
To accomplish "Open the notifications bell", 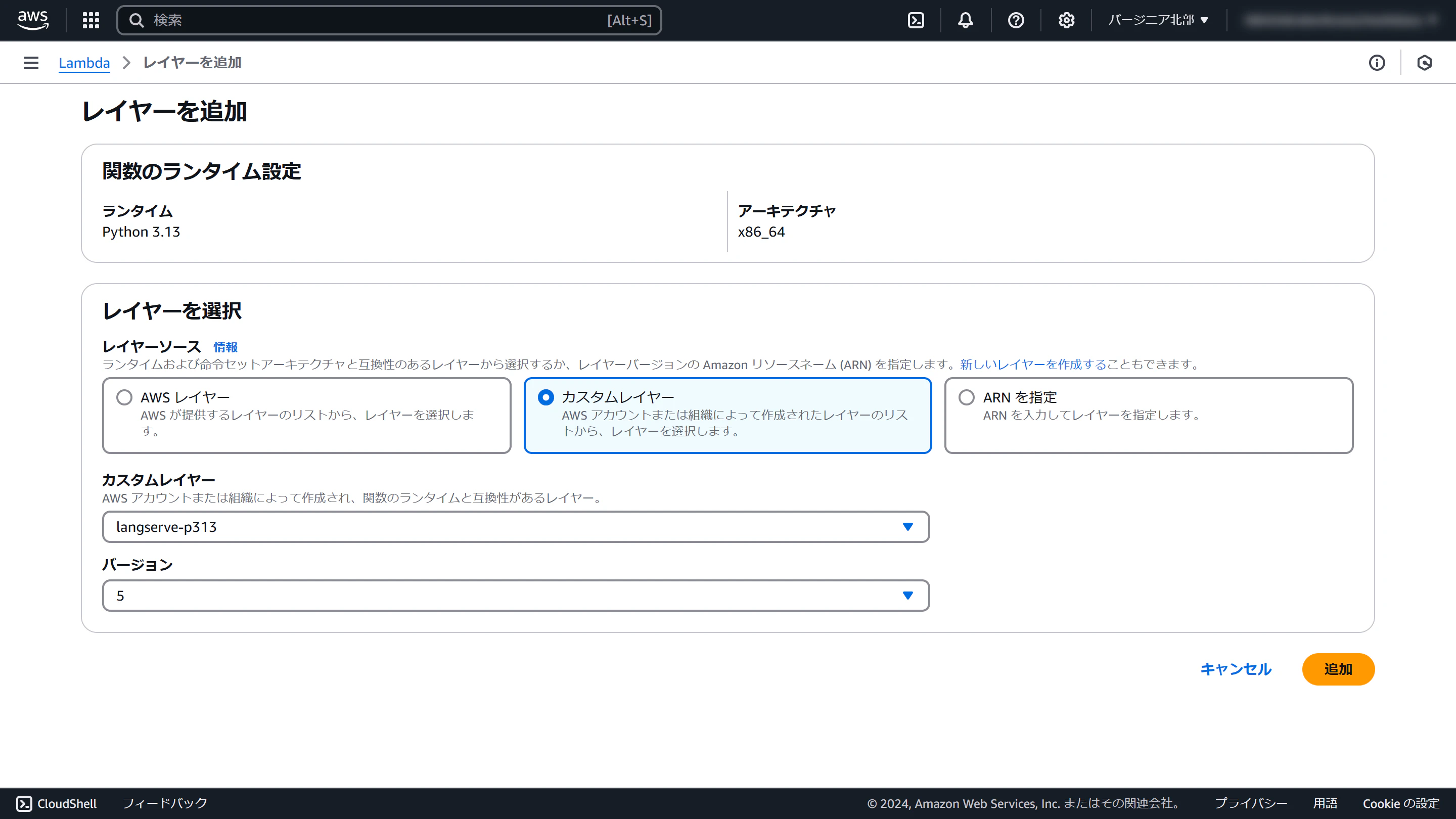I will click(966, 20).
